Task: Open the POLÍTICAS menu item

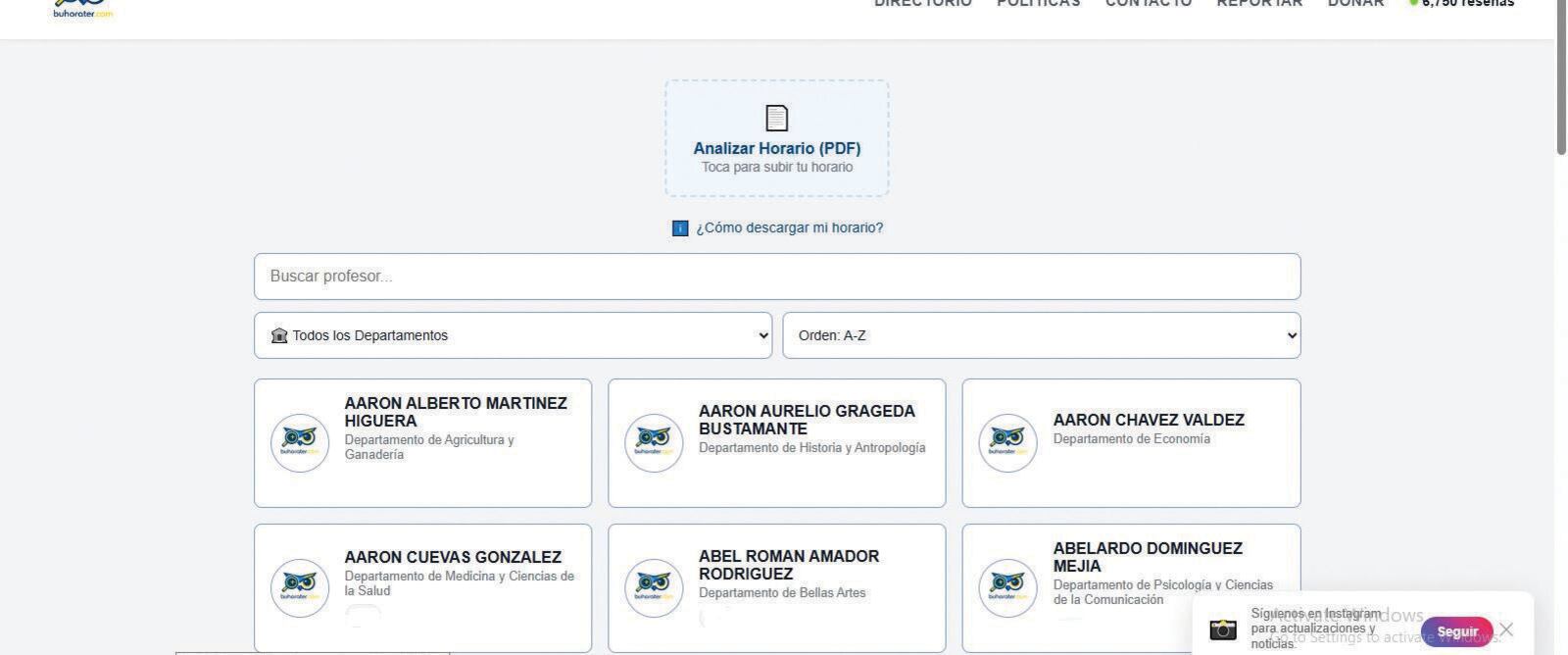Action: [1039, 3]
